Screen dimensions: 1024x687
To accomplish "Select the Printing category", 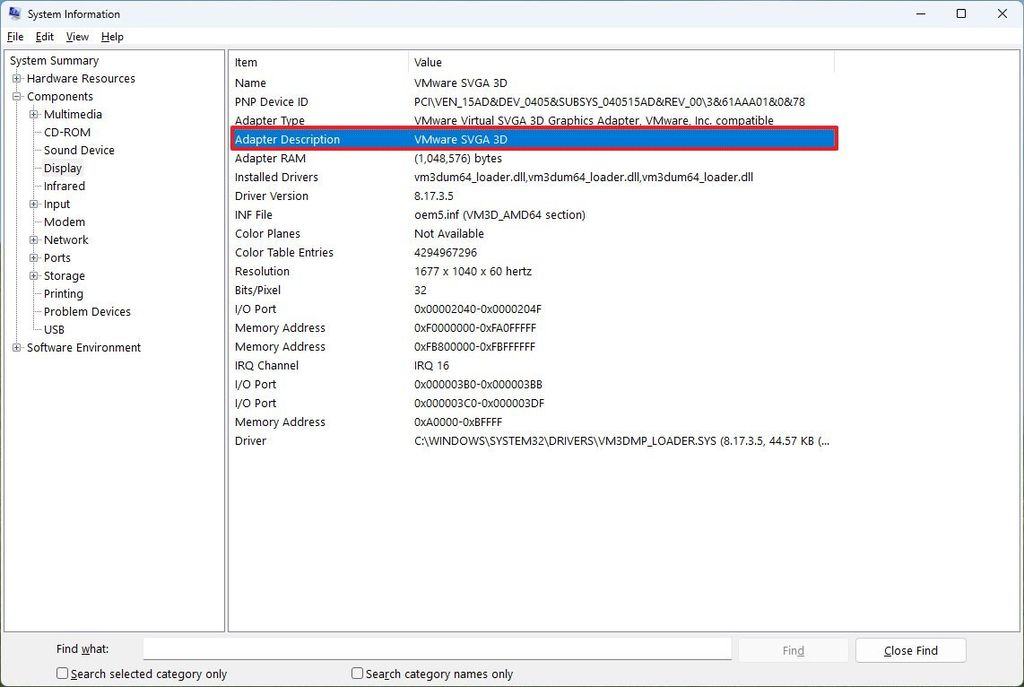I will click(x=63, y=294).
